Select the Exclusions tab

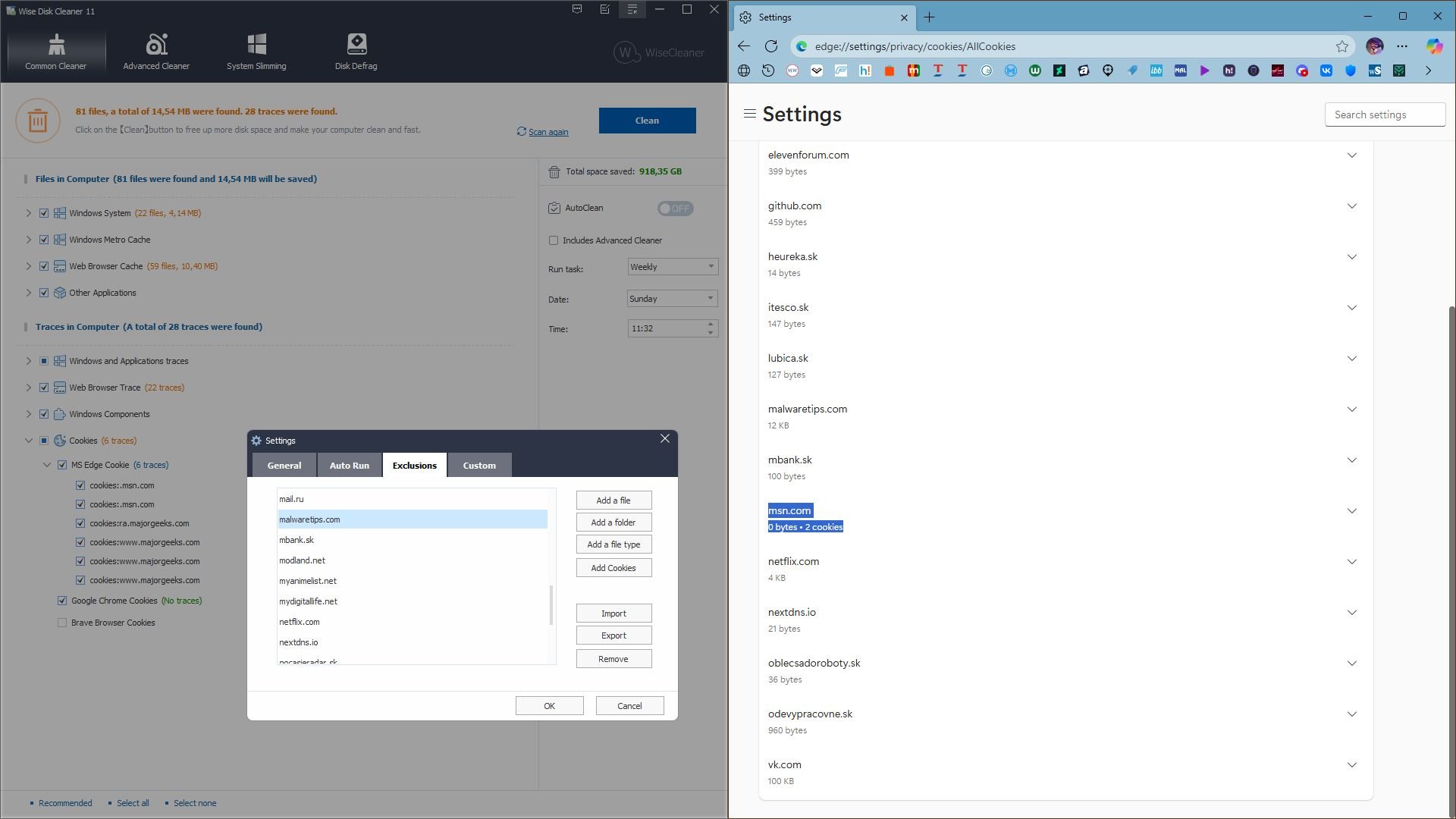(x=414, y=466)
